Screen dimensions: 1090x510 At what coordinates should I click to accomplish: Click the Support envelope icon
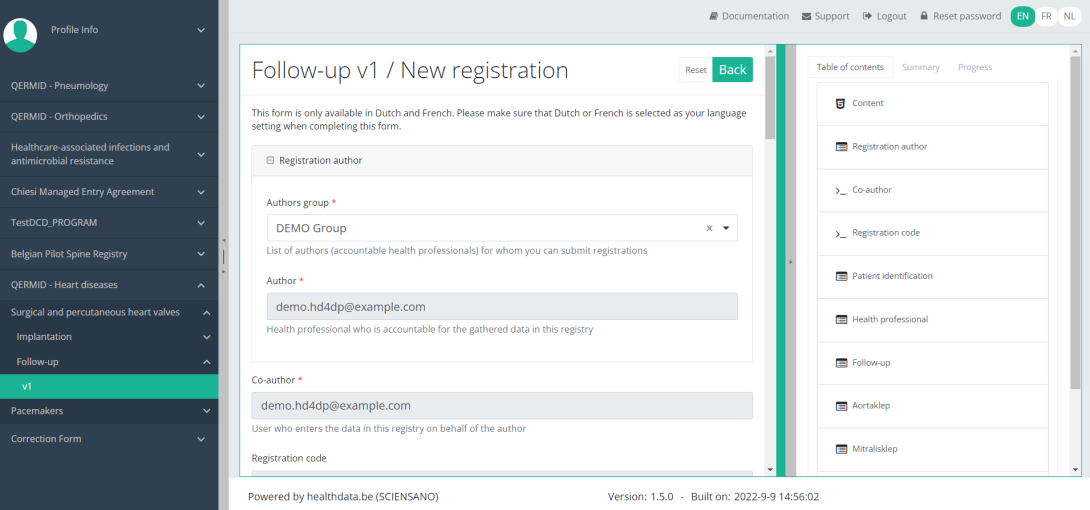point(807,16)
